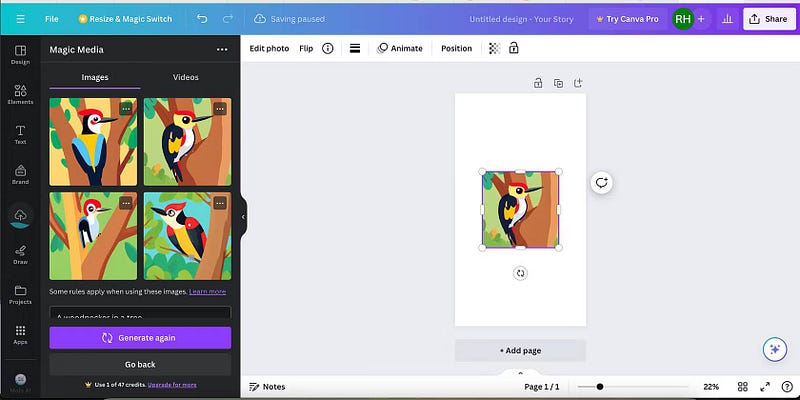Click the woodpecker prompt text field
The image size is (800, 400).
[140, 313]
